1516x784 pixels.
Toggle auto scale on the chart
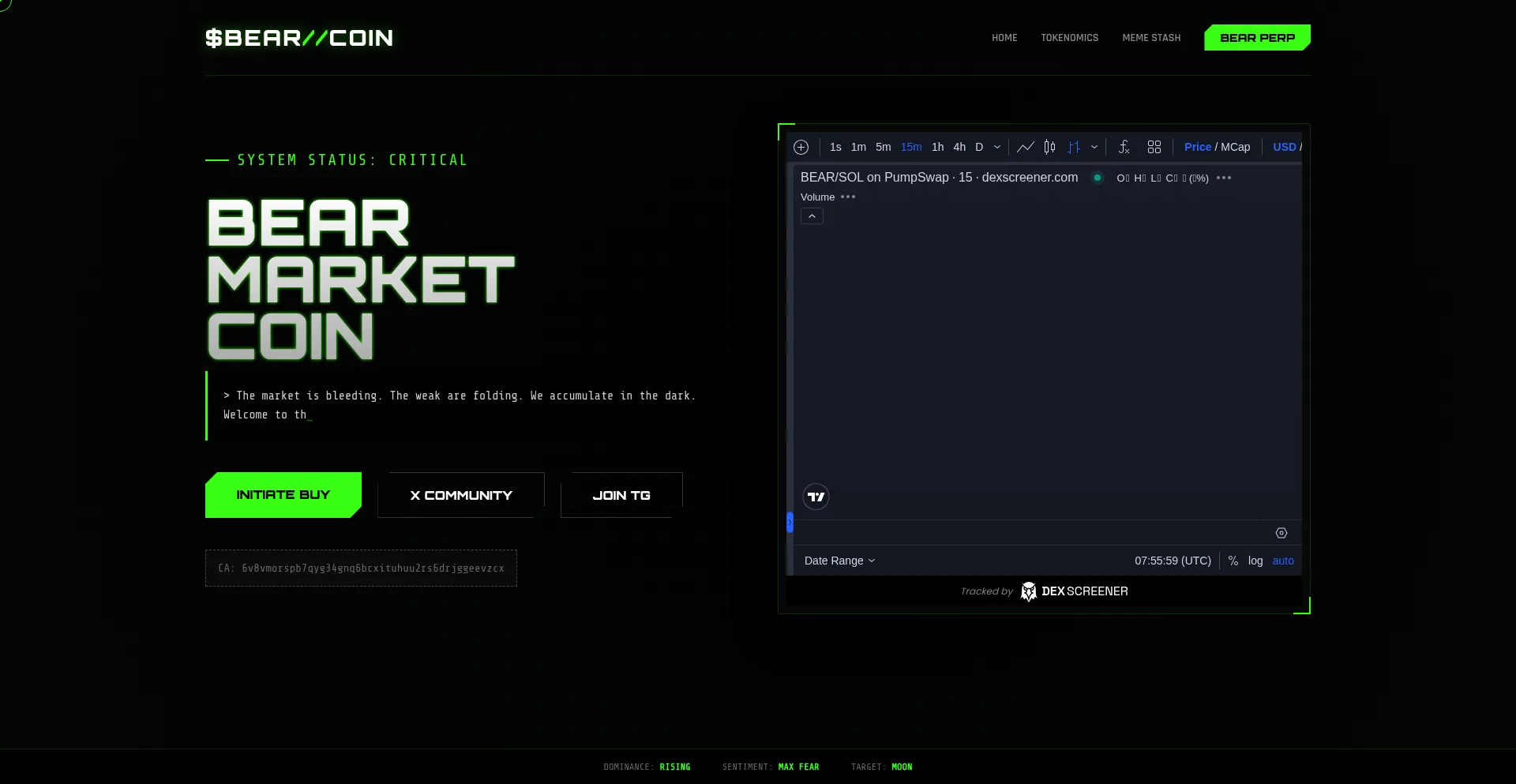1282,561
